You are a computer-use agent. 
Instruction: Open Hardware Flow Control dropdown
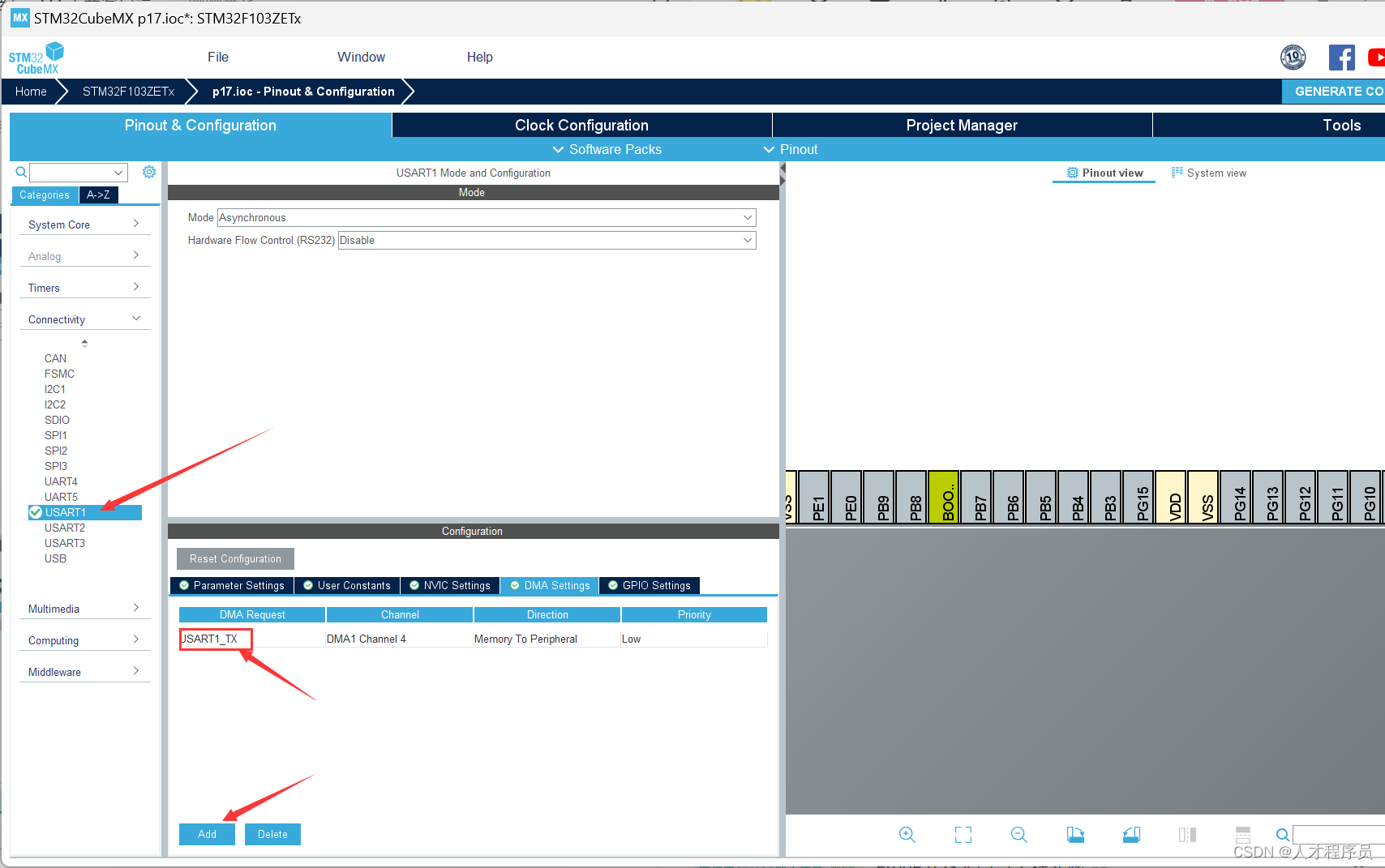(x=547, y=240)
